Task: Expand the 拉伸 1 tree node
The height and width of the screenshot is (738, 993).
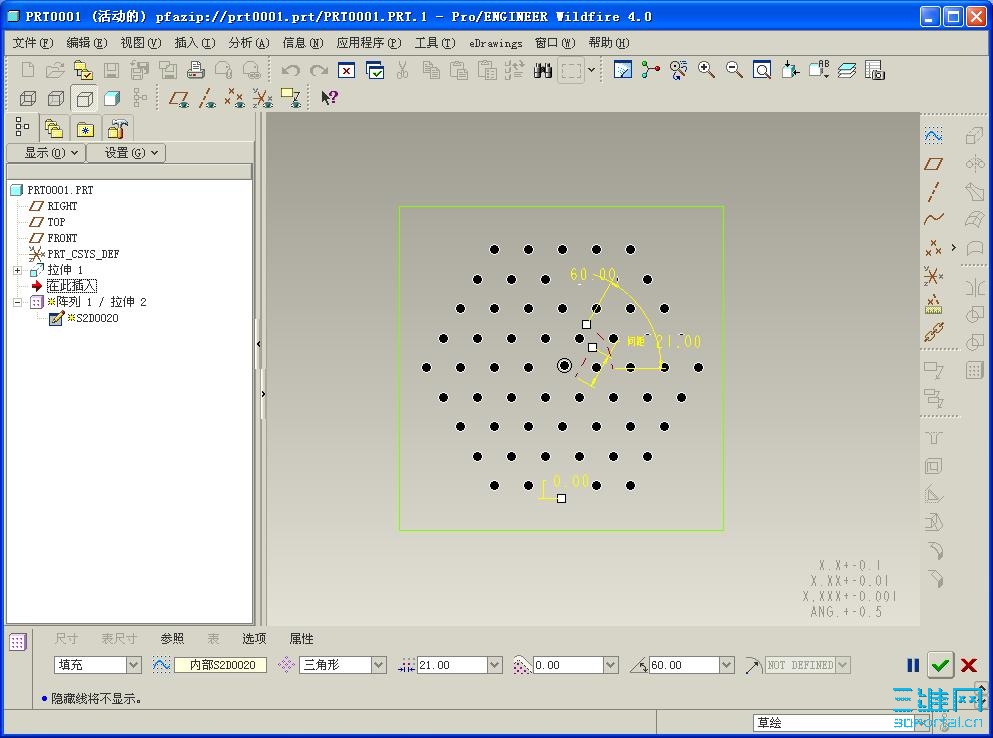Action: [x=18, y=270]
